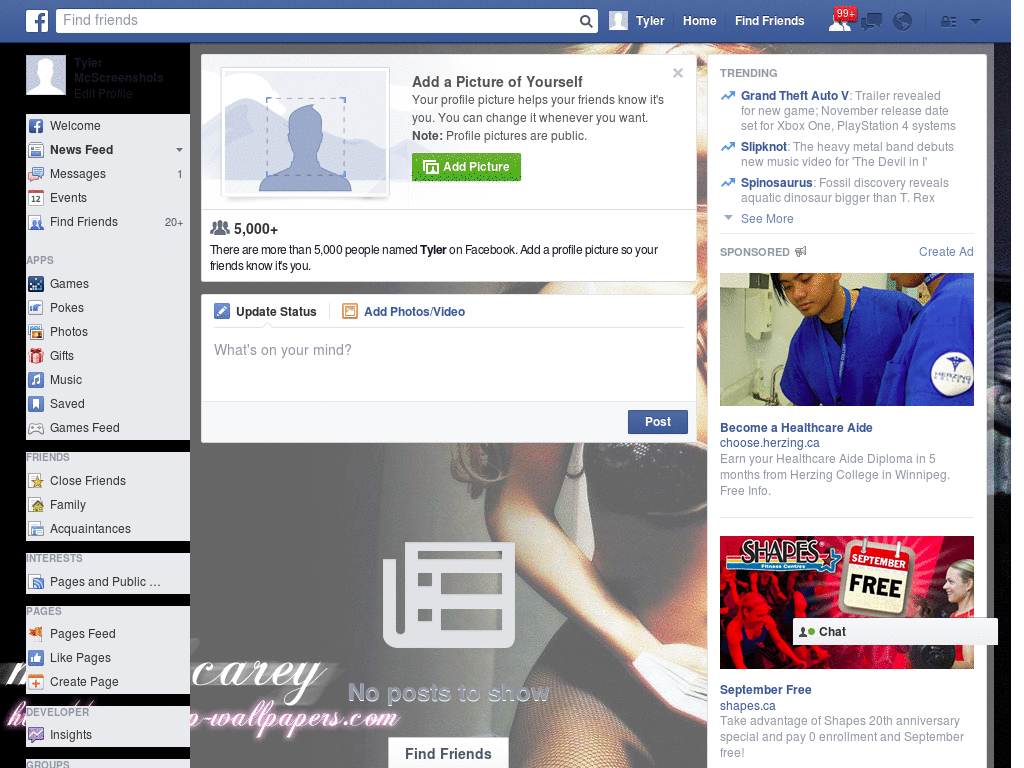Click Find Friends button below No posts
This screenshot has width=1024, height=768.
[449, 754]
